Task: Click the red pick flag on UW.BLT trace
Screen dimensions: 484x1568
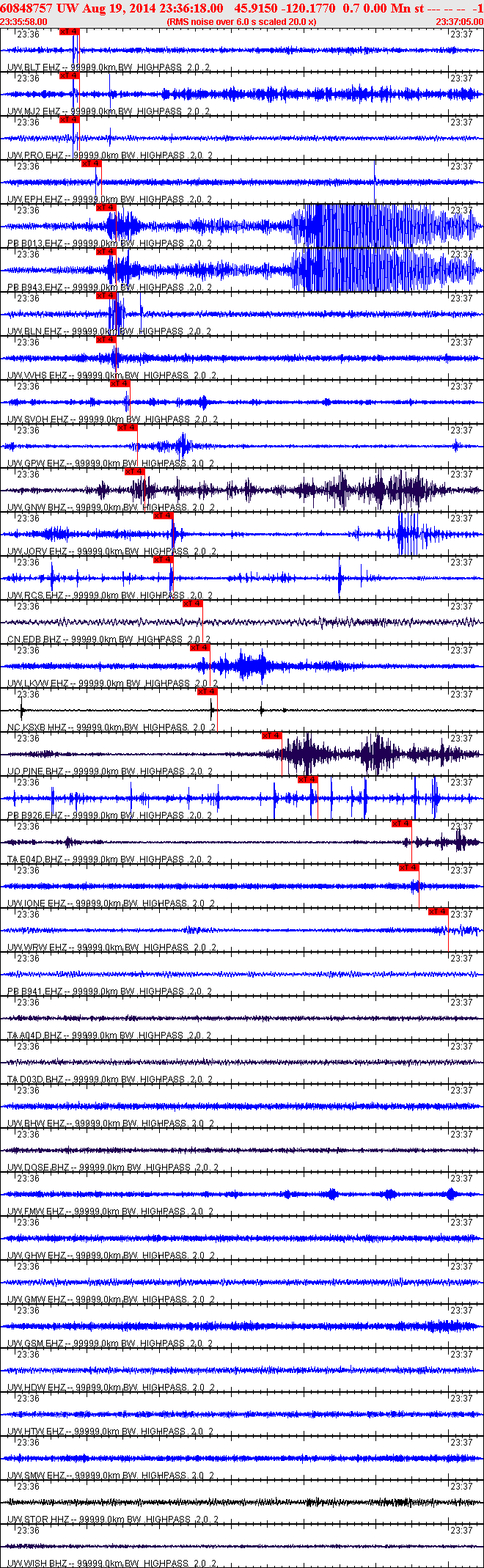Action: 69,32
